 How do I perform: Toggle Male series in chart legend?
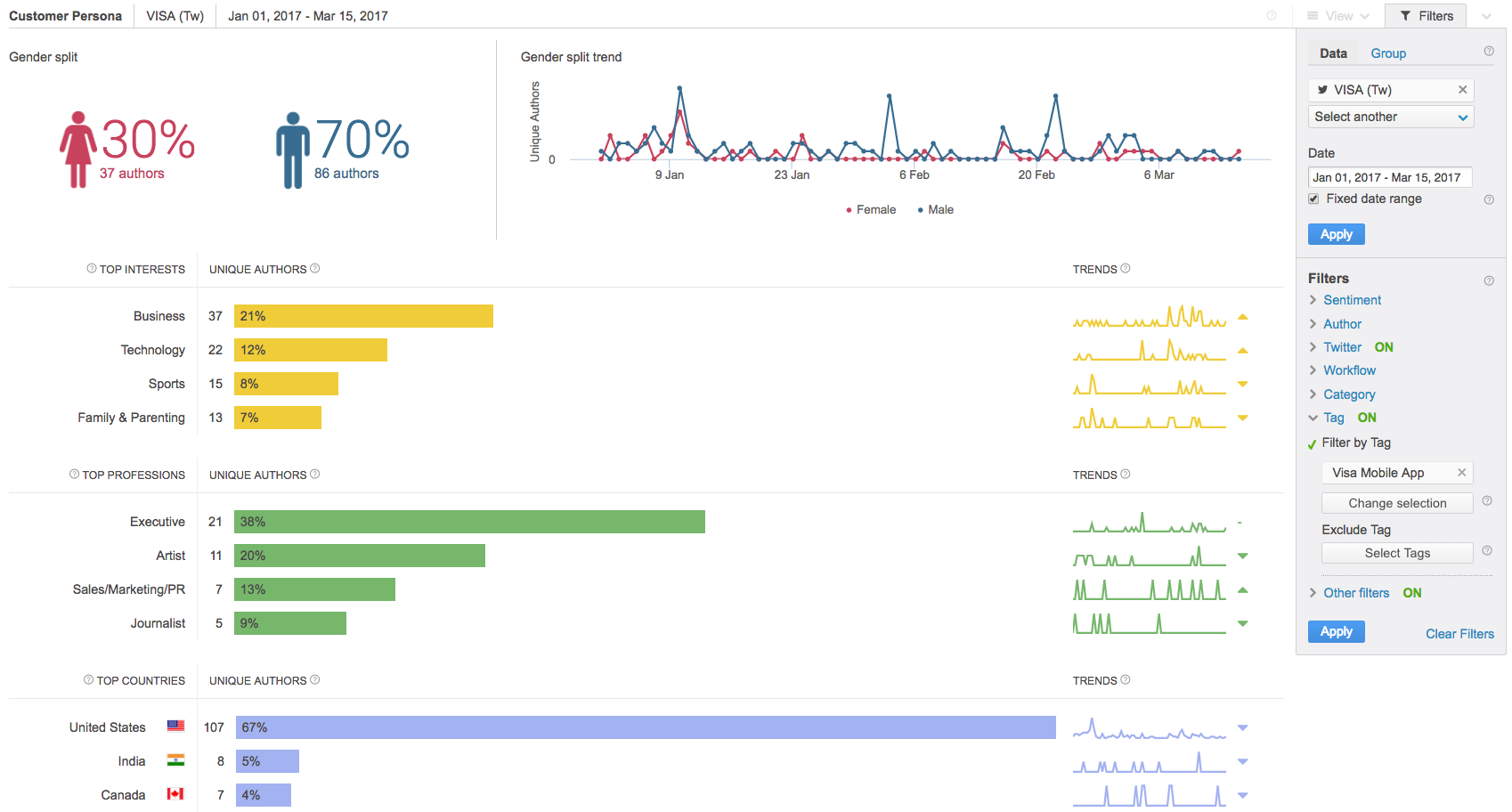tap(935, 210)
